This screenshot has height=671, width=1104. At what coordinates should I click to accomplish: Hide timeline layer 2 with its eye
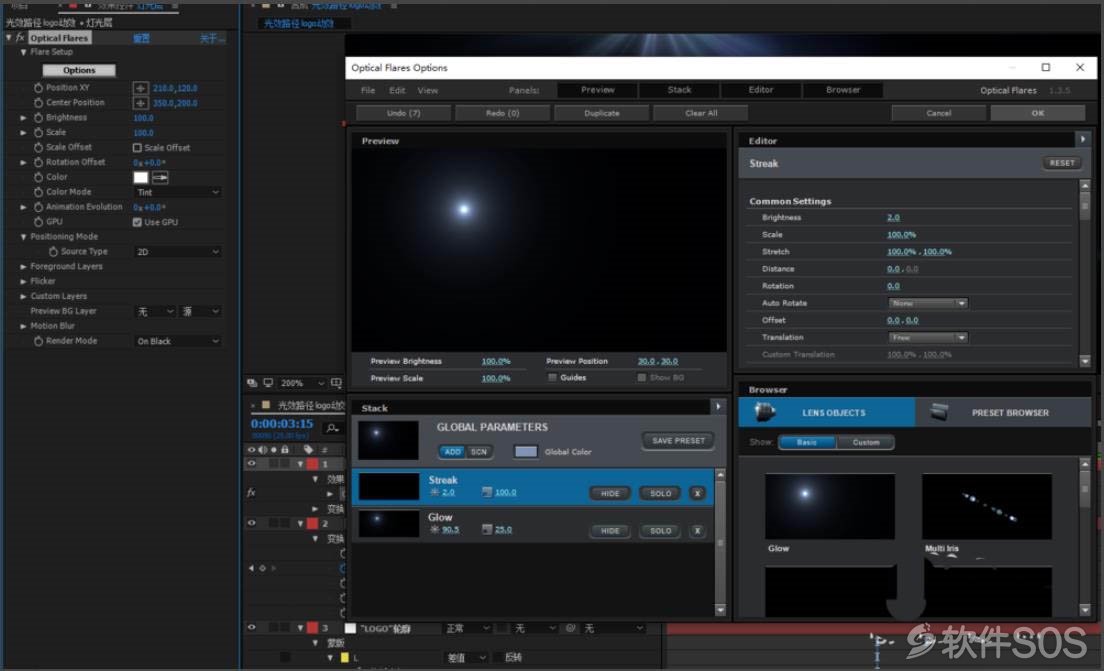click(x=251, y=523)
